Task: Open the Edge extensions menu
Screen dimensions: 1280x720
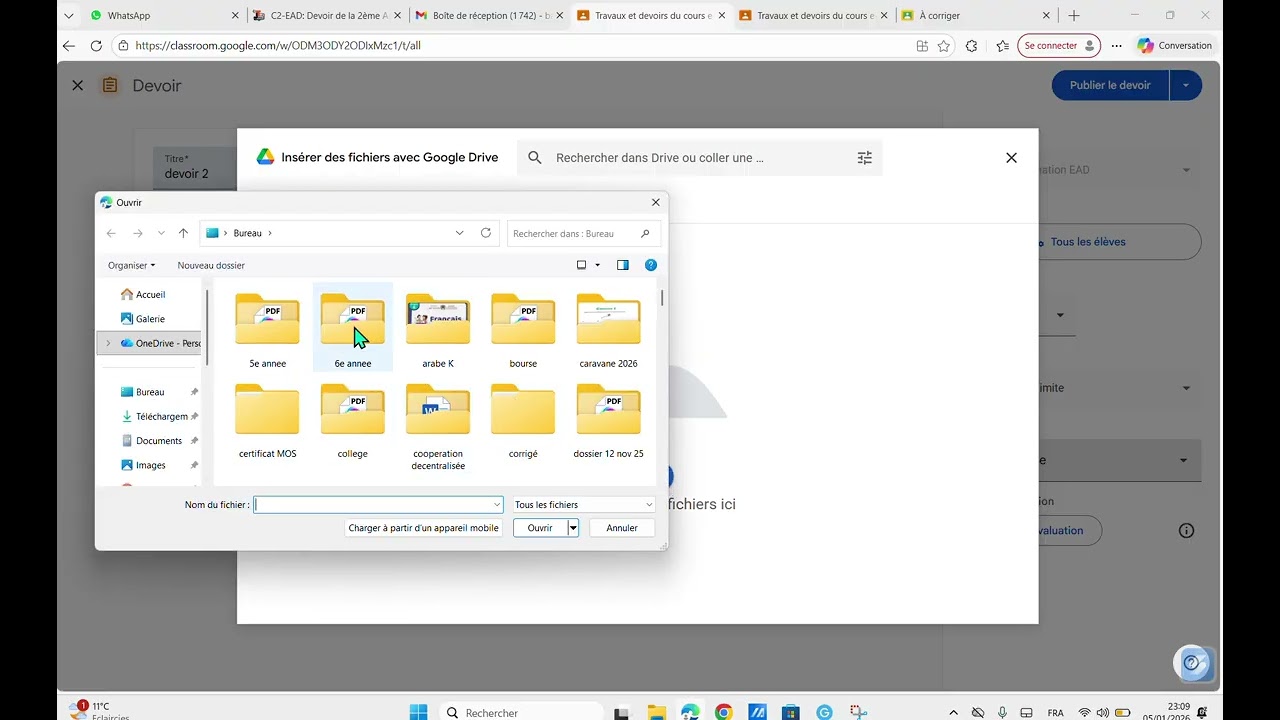Action: tap(971, 46)
